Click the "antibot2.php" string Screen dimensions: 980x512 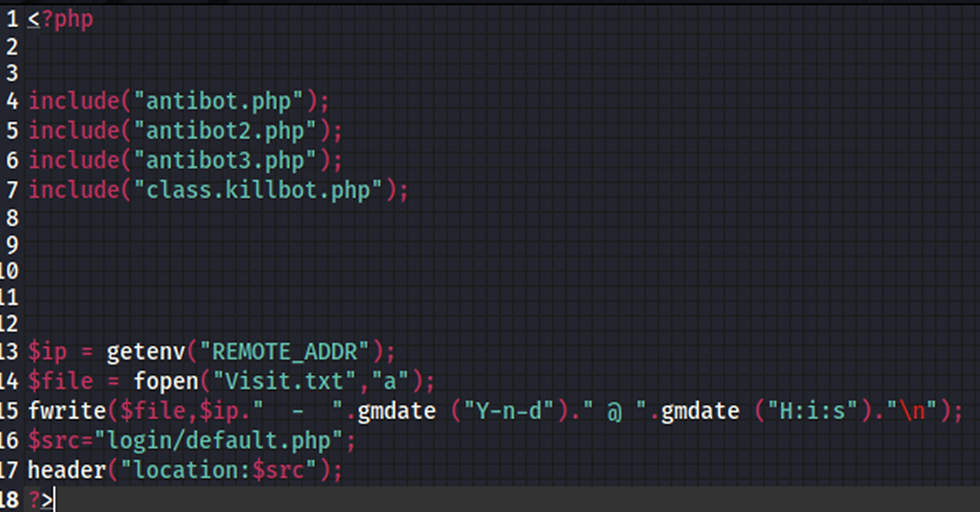pyautogui.click(x=226, y=131)
